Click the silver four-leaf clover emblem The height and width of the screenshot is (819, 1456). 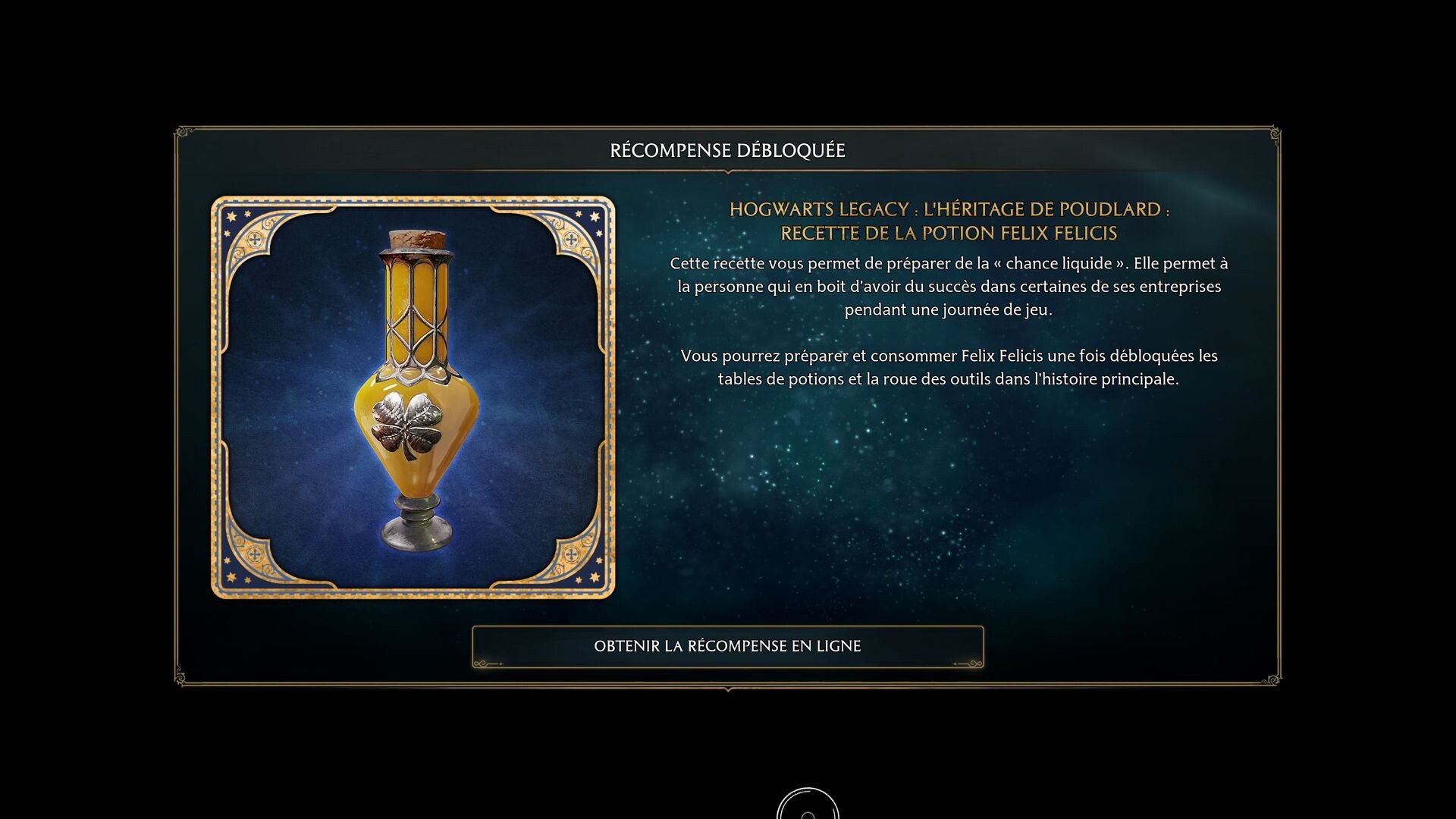point(406,425)
